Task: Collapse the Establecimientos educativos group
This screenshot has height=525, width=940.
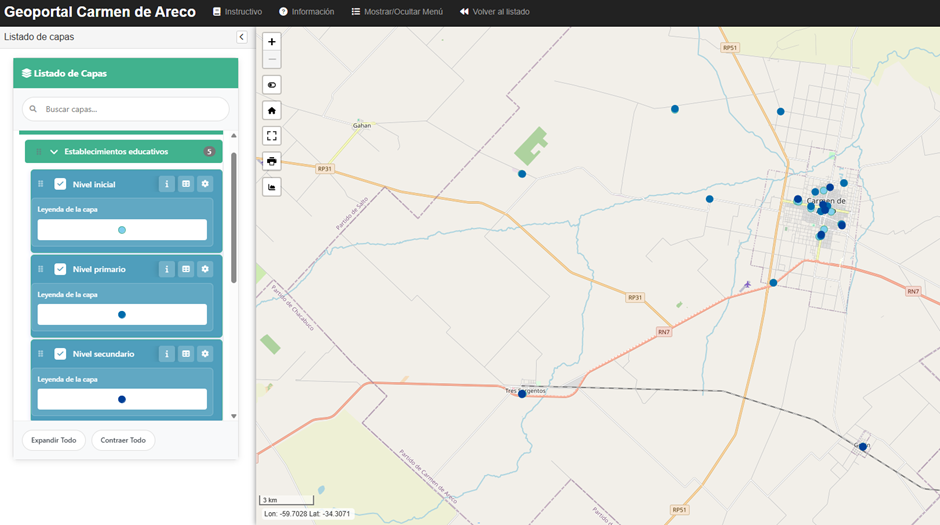Action: click(x=54, y=152)
